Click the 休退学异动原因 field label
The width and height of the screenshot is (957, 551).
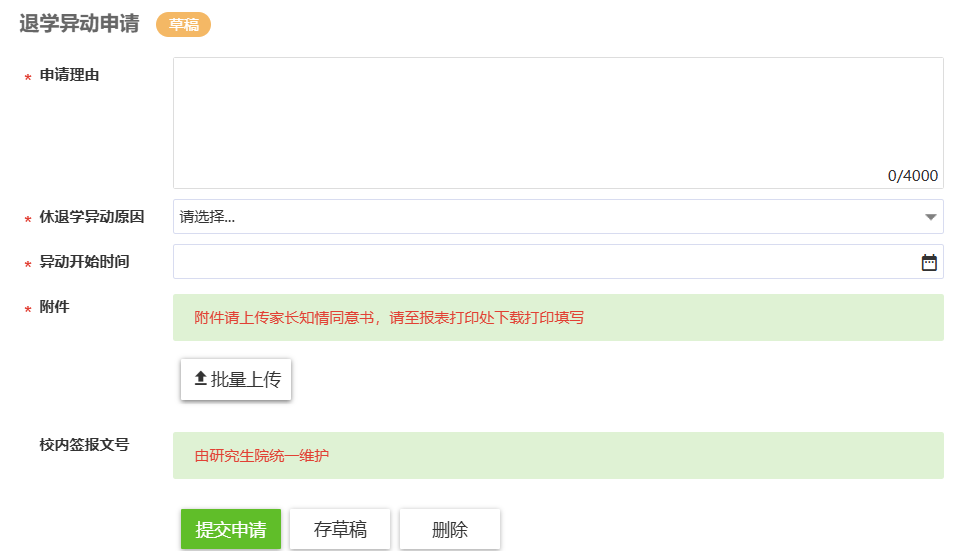(x=92, y=217)
